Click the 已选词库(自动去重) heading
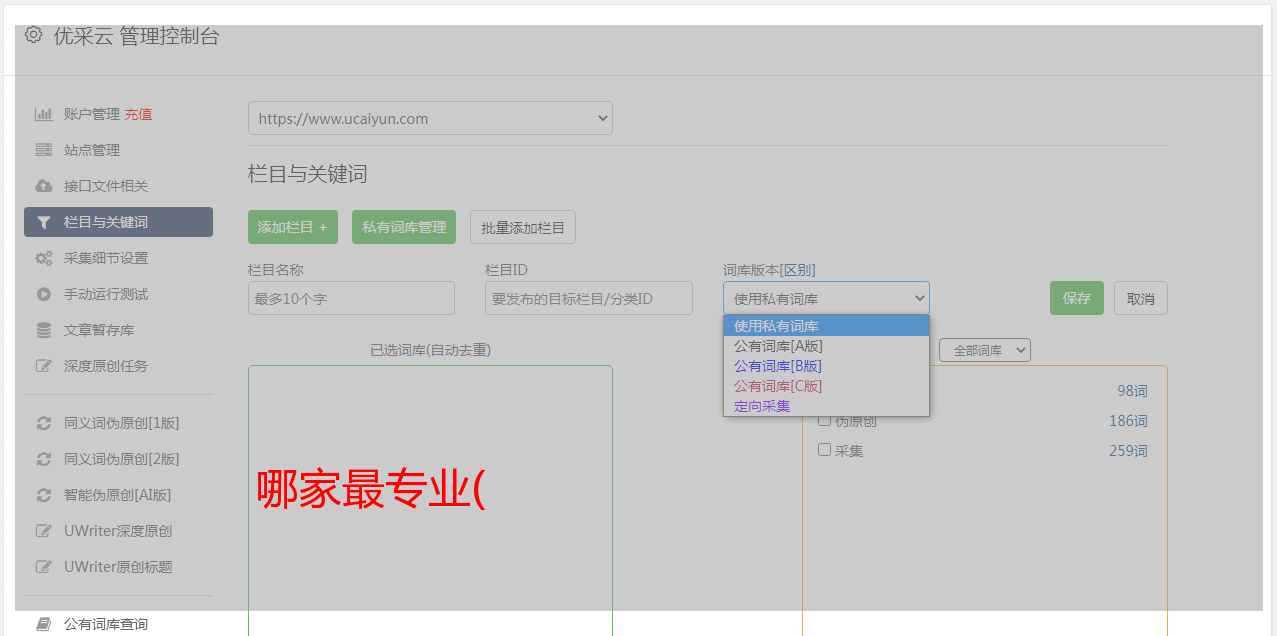The image size is (1277, 636). (430, 350)
